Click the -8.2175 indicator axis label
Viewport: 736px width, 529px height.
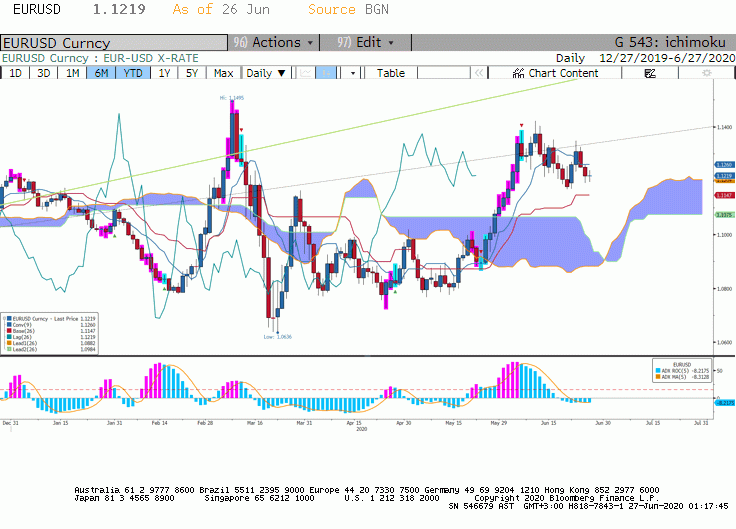[x=725, y=403]
